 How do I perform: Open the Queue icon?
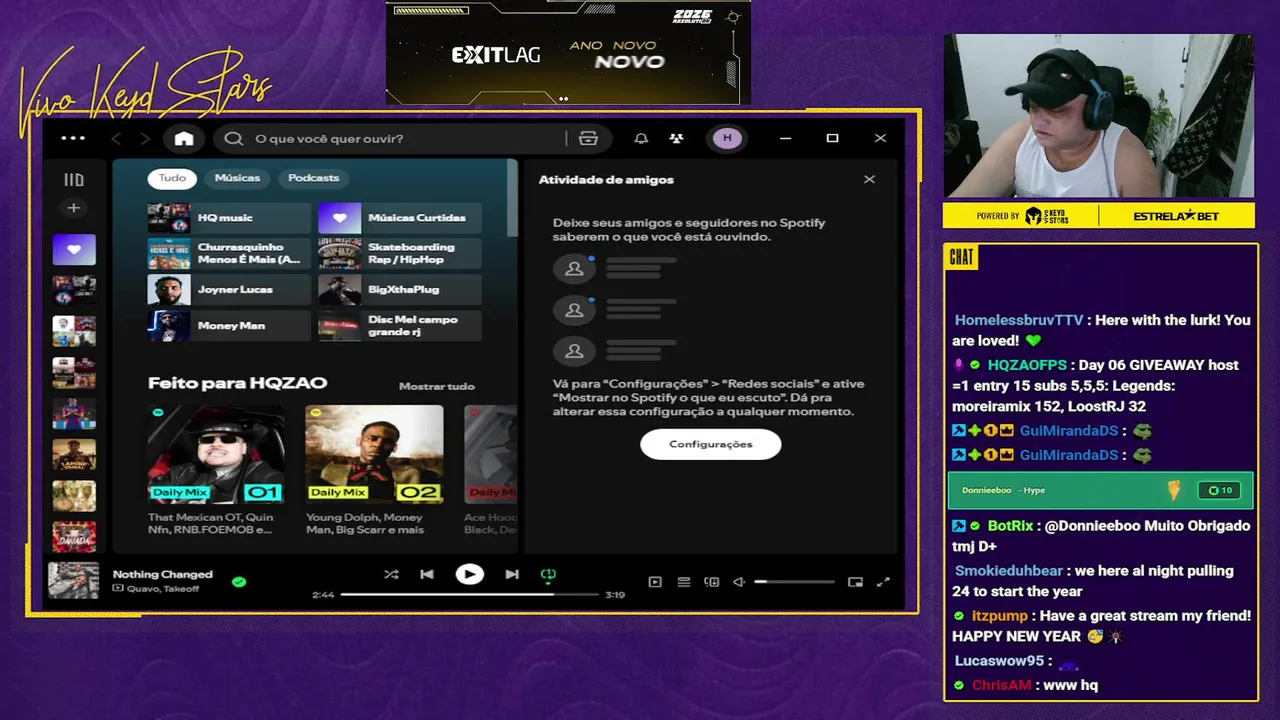(x=684, y=582)
